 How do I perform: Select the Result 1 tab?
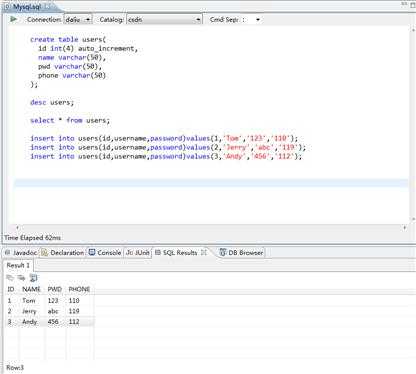tap(18, 265)
